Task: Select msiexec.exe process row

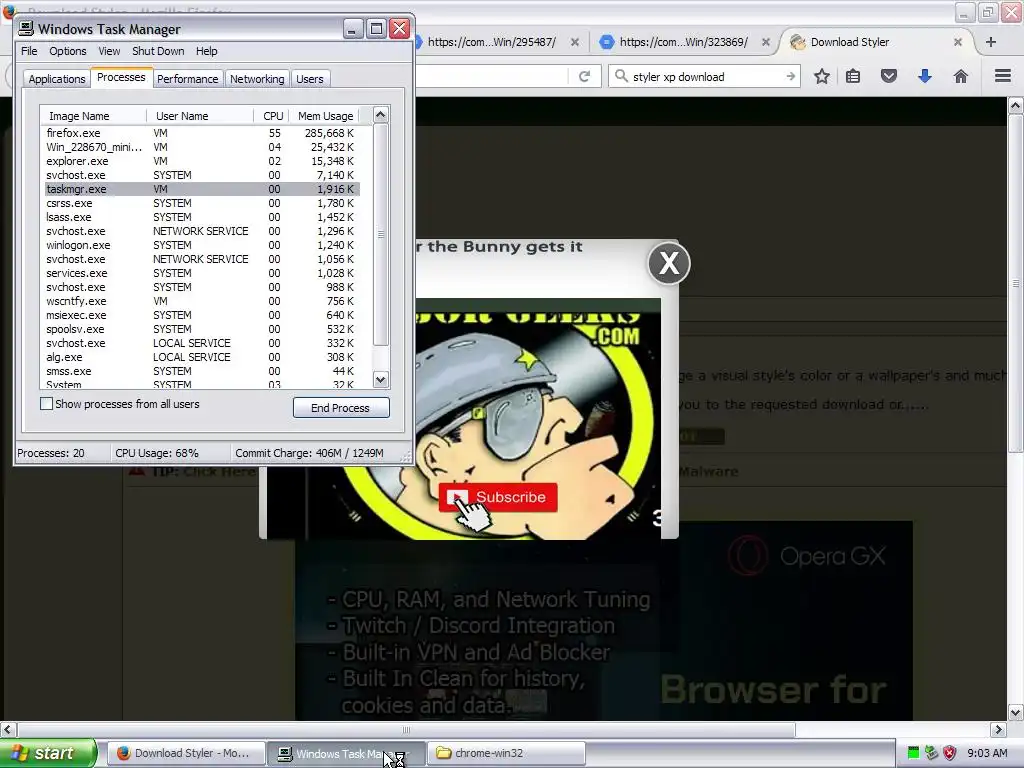Action: click(200, 315)
